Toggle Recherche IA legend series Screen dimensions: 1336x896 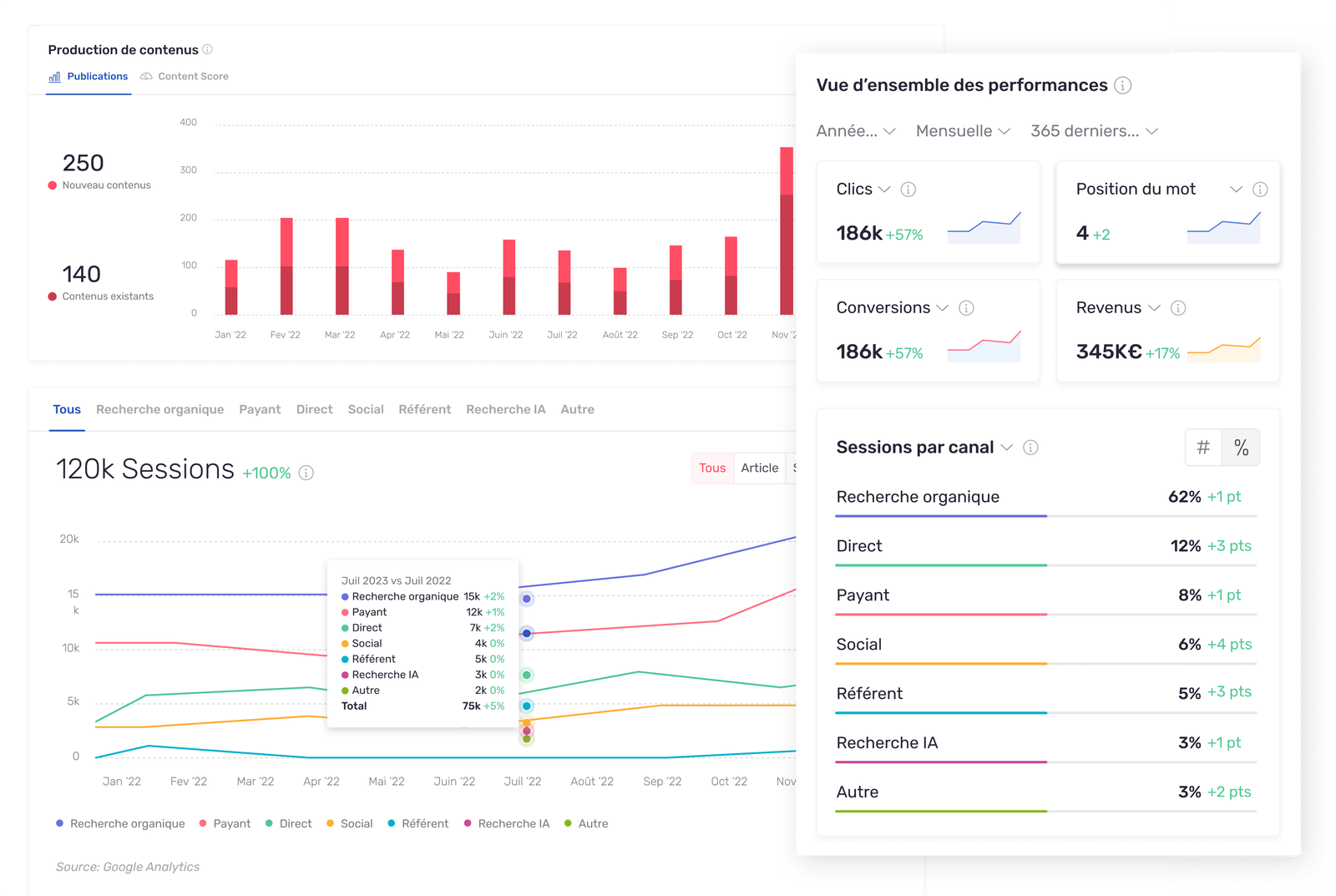coord(507,823)
